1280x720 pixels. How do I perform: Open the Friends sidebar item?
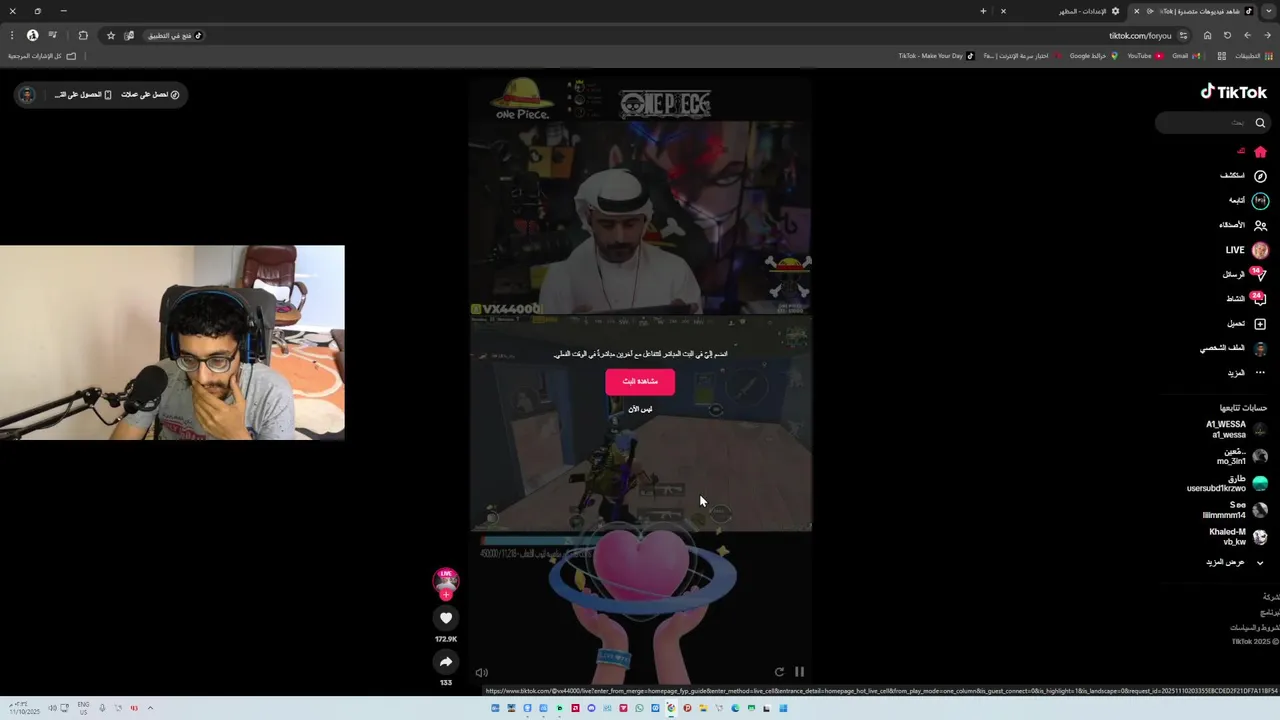1243,225
